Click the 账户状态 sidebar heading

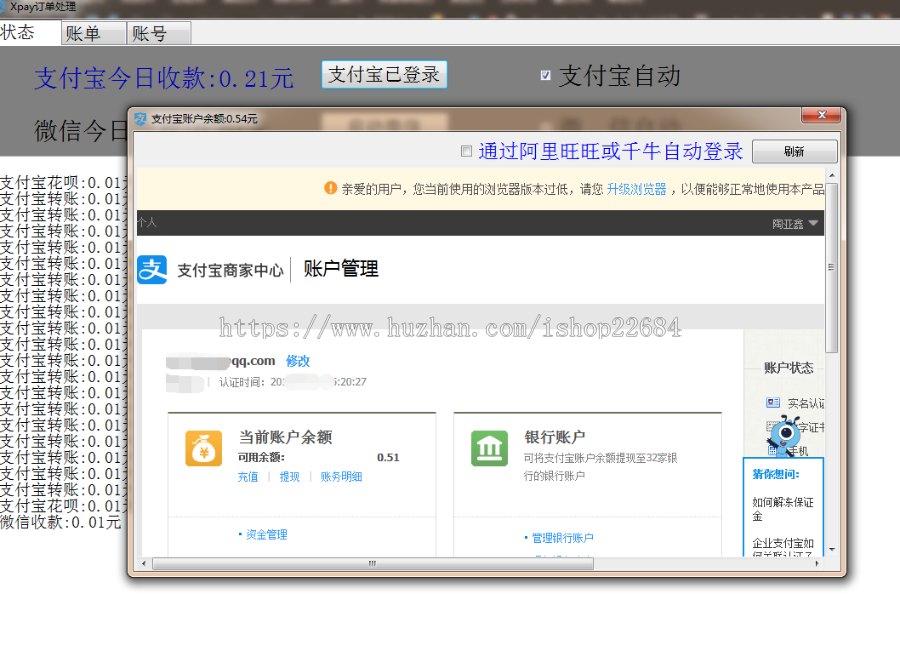pyautogui.click(x=788, y=368)
